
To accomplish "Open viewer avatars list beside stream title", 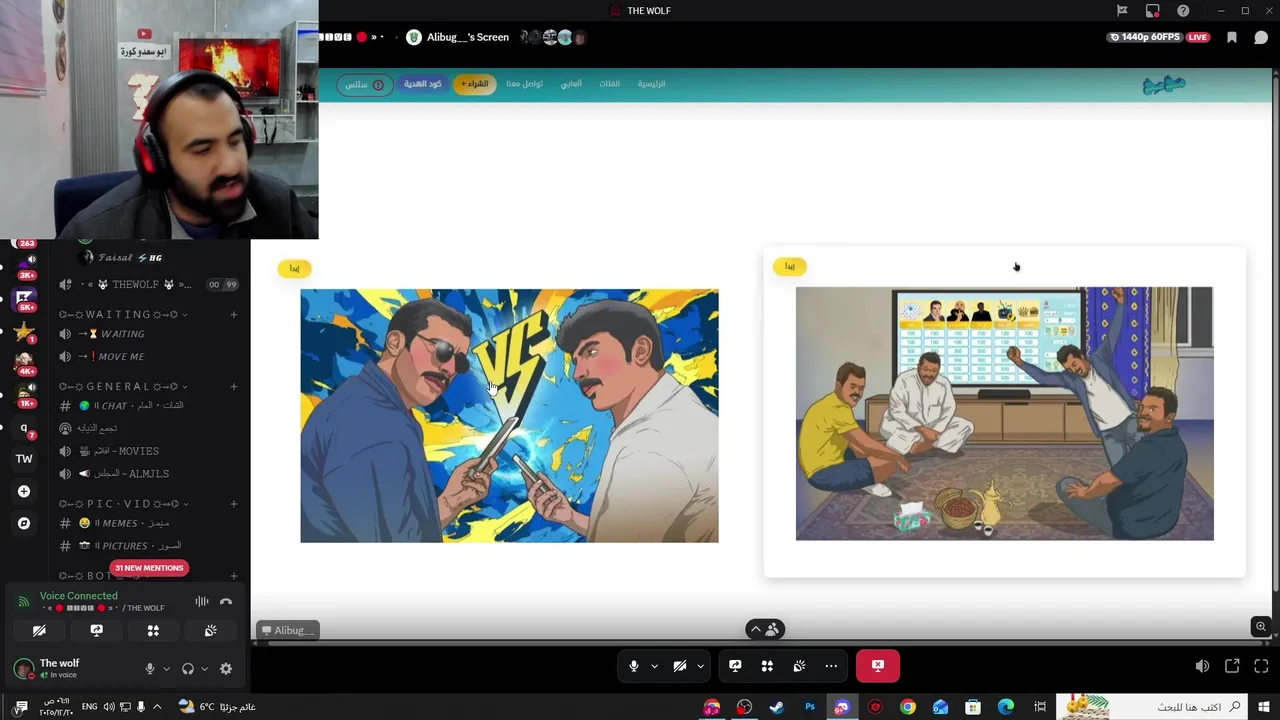I will pyautogui.click(x=553, y=37).
